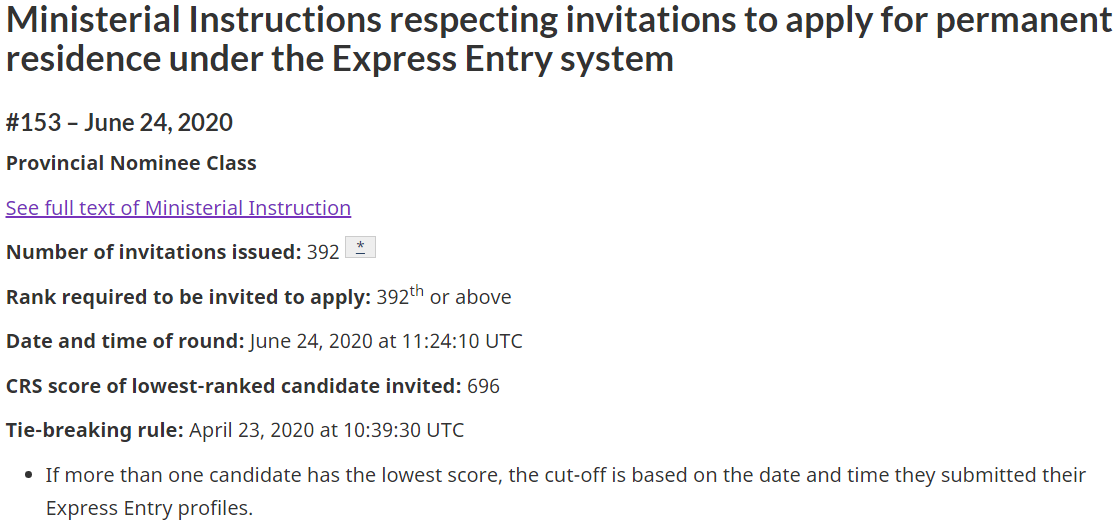Click the "Date and time of round" label
The height and width of the screenshot is (526, 1119).
tap(125, 341)
